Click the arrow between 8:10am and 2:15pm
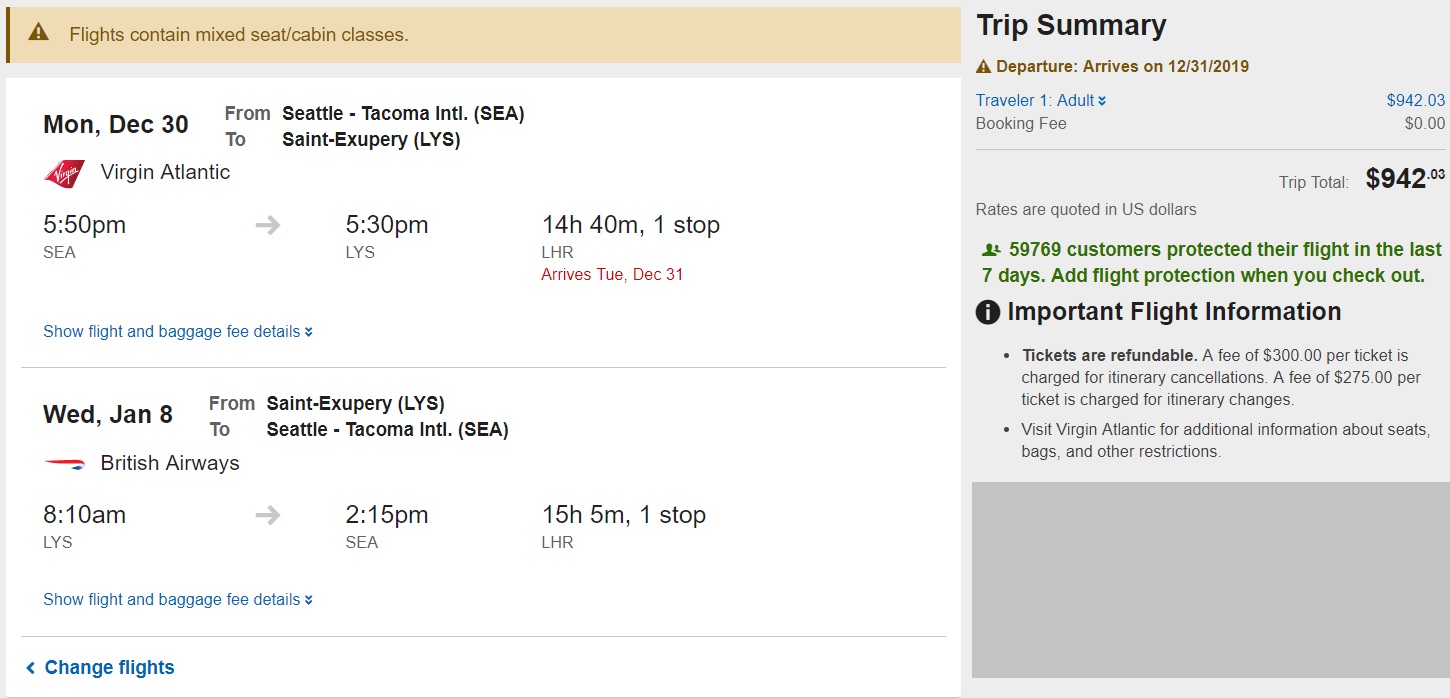Screen dimensions: 1450x698 tap(267, 516)
